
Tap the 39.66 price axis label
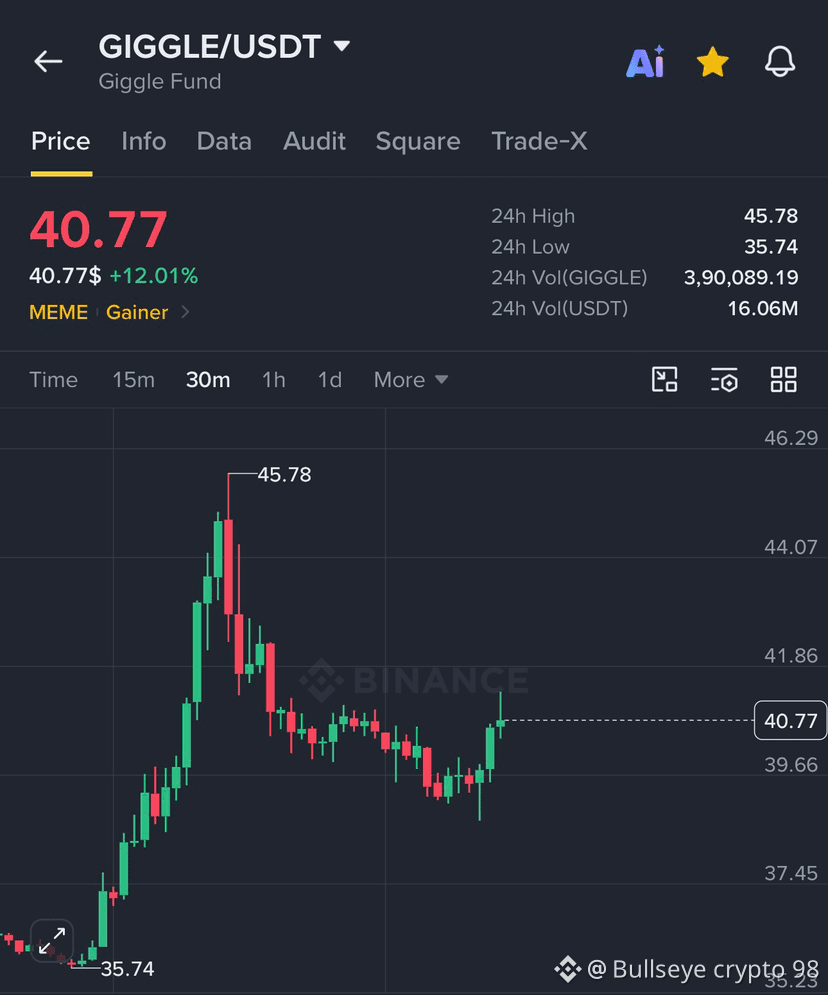[791, 765]
